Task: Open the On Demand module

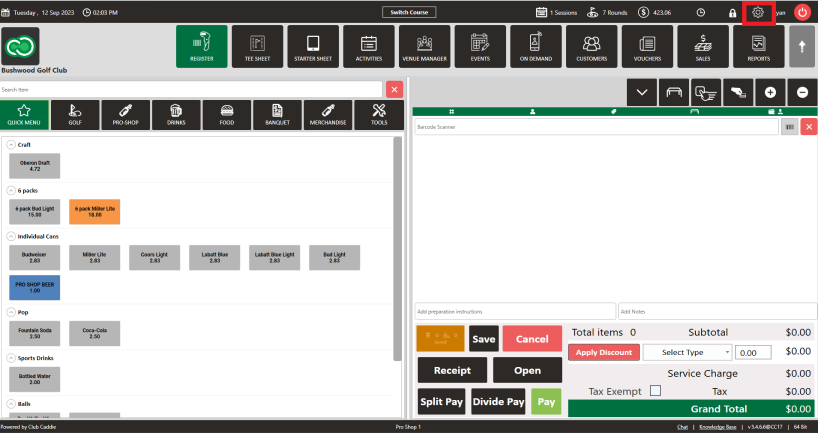Action: 536,46
